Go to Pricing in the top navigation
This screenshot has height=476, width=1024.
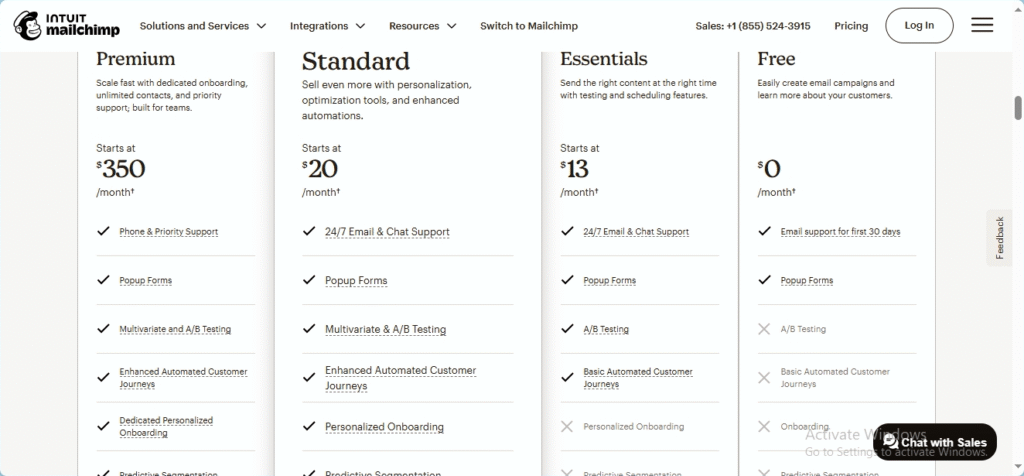pos(851,26)
